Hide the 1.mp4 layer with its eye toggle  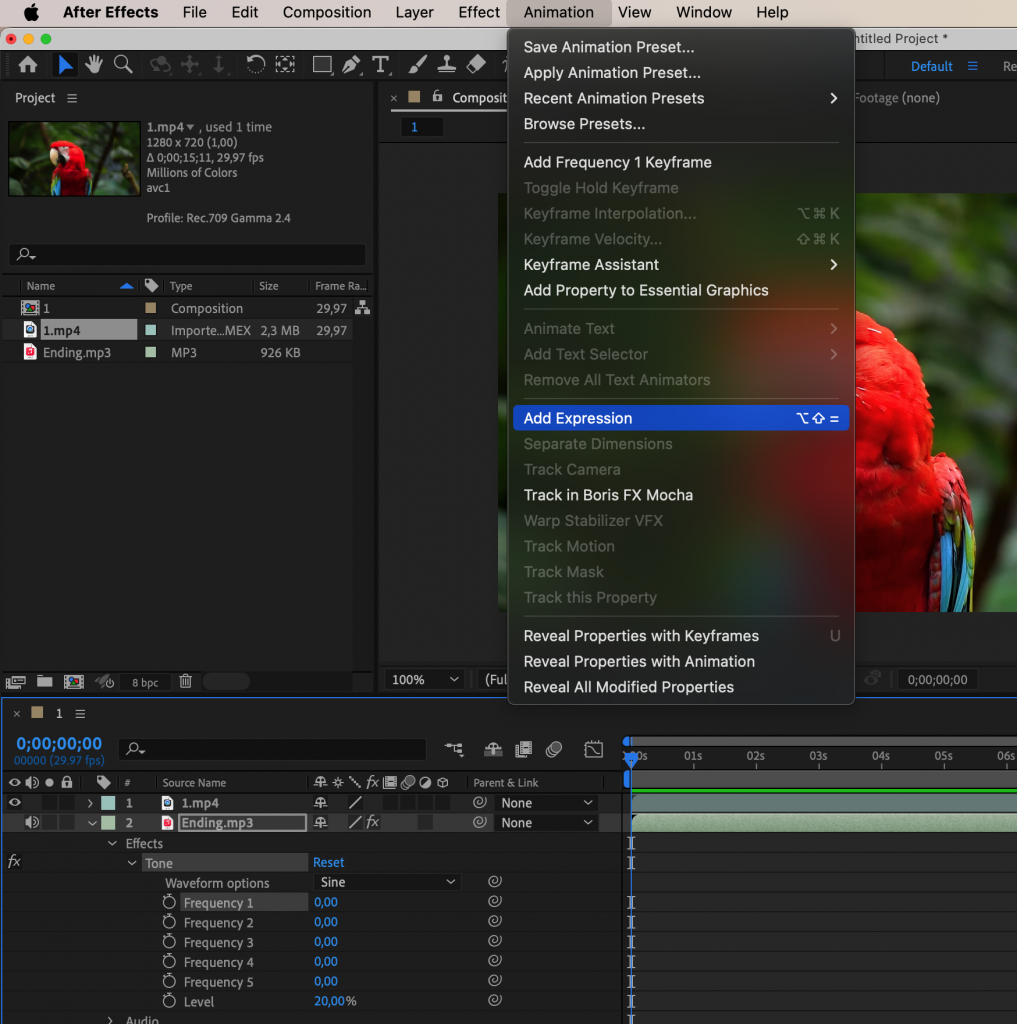point(13,802)
